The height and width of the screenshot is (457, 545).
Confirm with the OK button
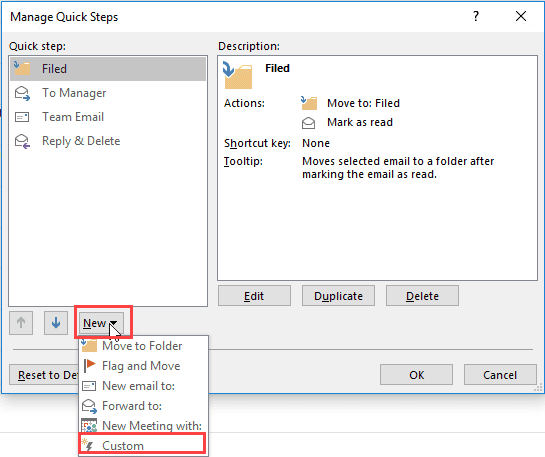[x=416, y=375]
